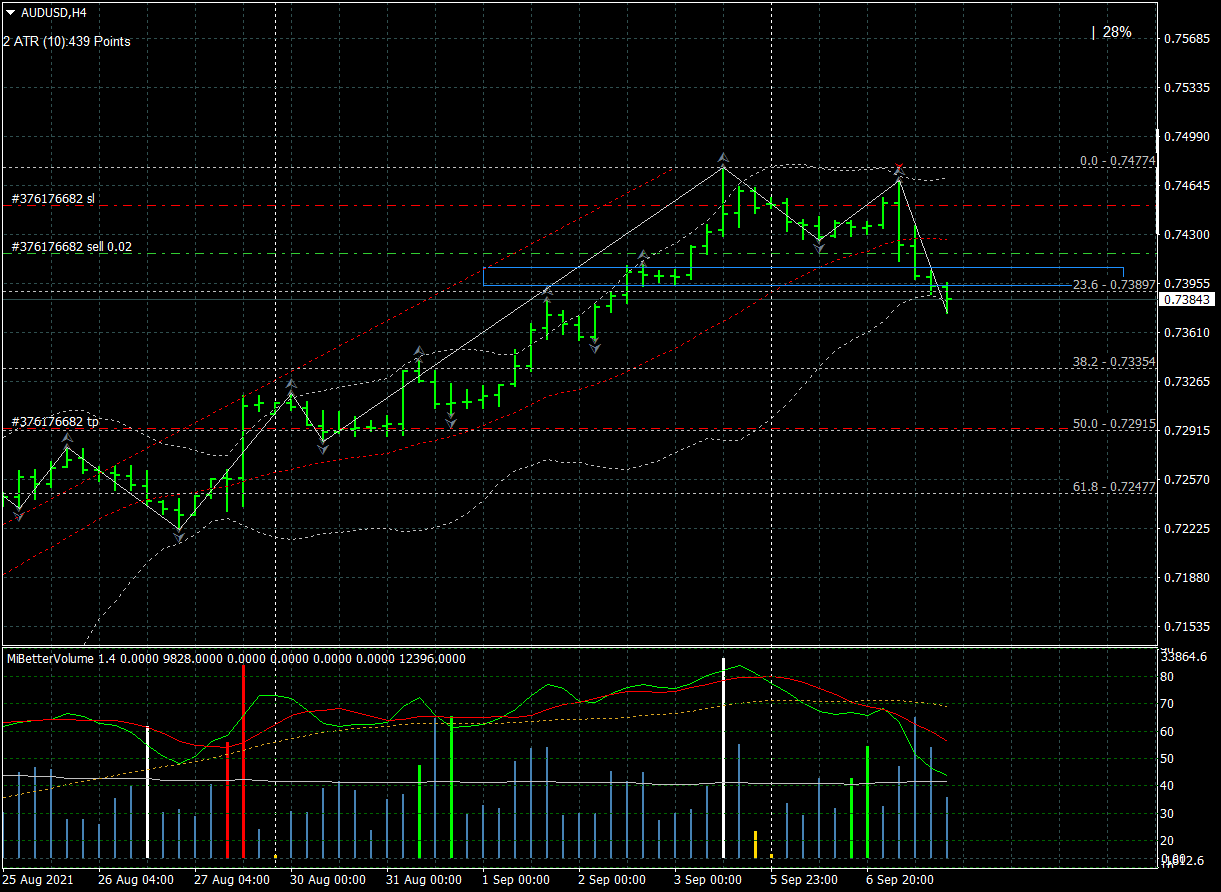Click the AUDUSD,H4 chart title
The height and width of the screenshot is (892, 1221).
click(53, 13)
